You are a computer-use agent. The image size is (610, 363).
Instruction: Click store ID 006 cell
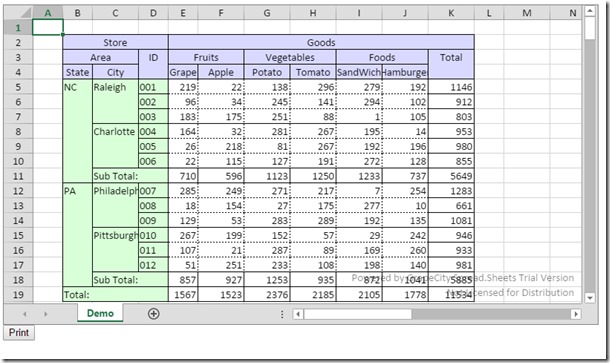click(153, 161)
